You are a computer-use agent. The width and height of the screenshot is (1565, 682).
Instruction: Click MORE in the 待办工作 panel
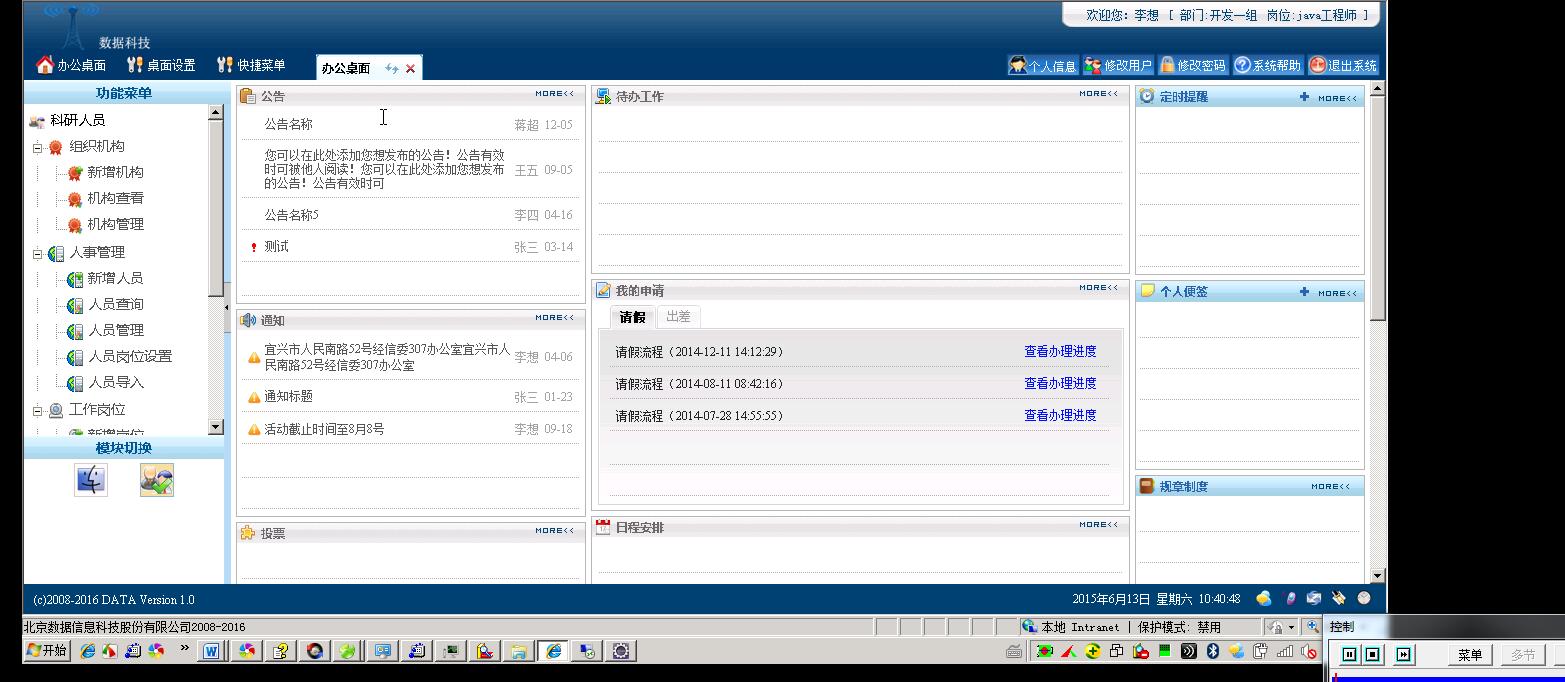click(x=1098, y=94)
